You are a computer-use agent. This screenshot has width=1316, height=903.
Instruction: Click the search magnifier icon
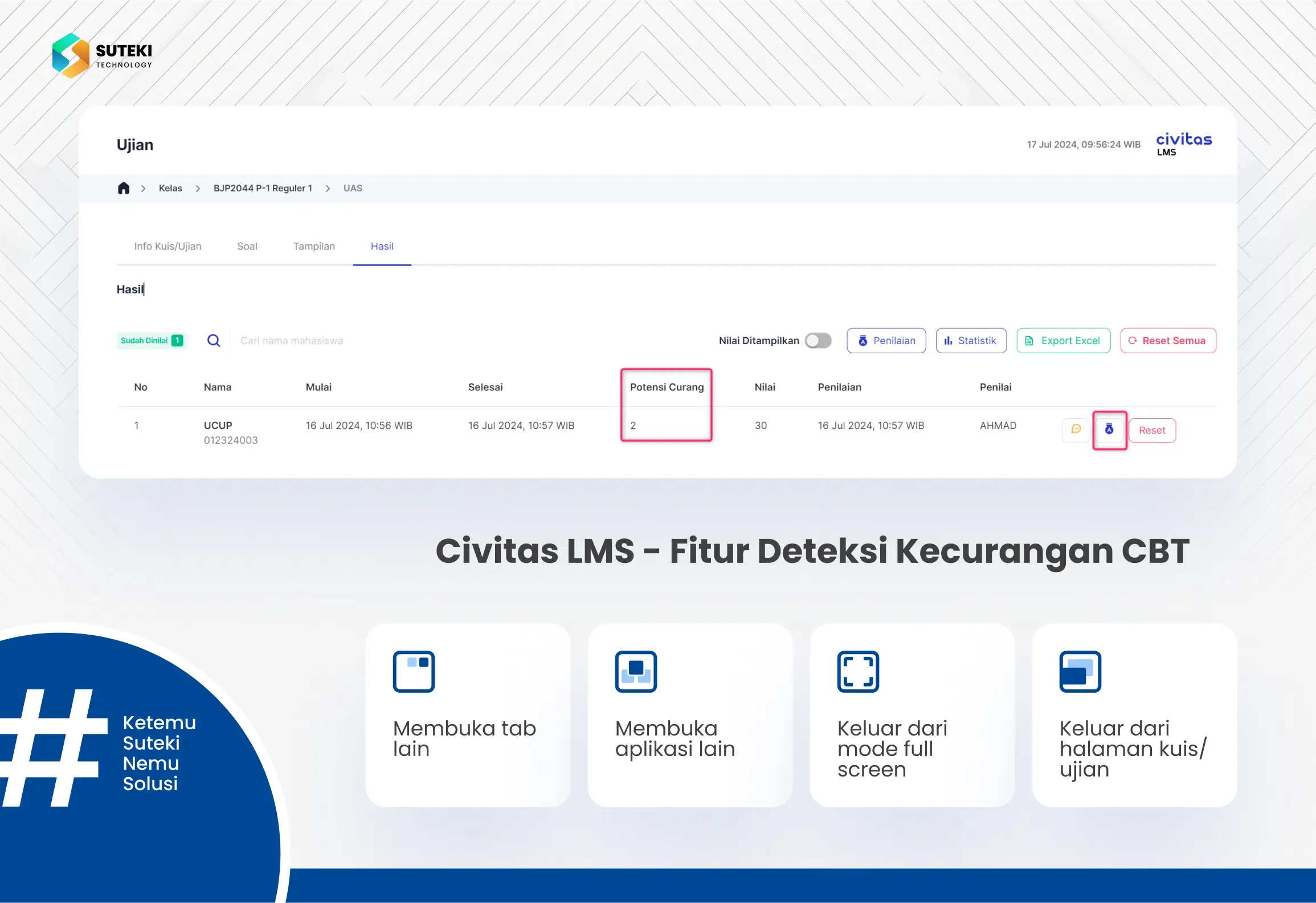click(214, 341)
